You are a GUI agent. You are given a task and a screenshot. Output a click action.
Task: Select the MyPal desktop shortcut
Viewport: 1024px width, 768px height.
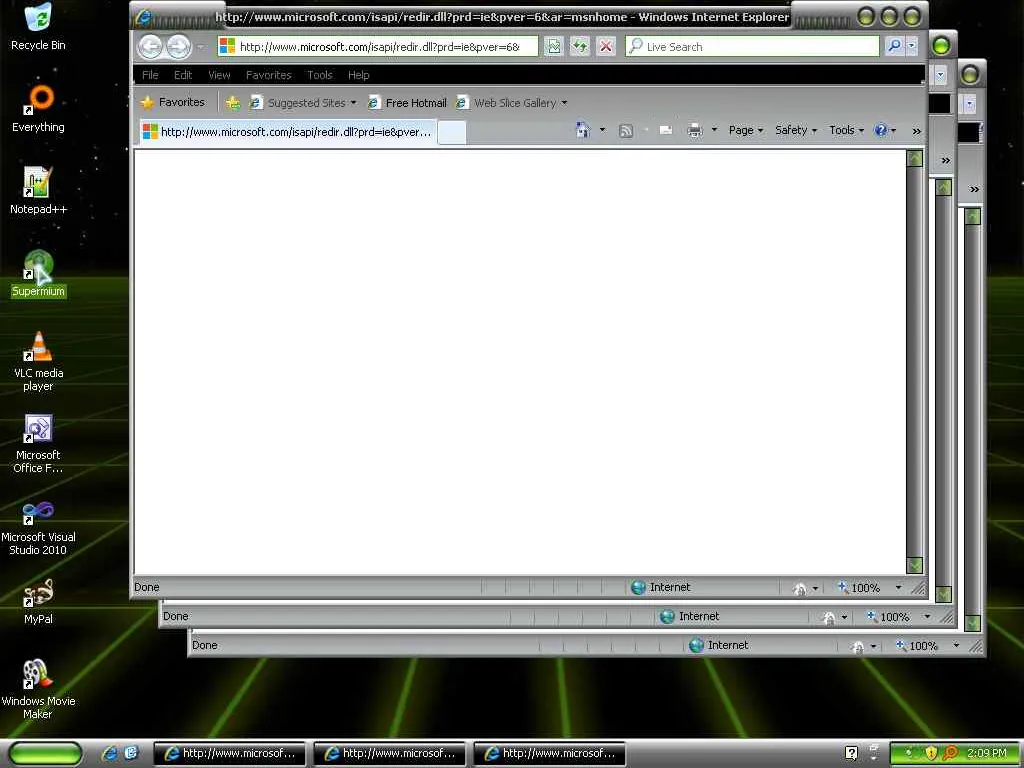click(38, 601)
